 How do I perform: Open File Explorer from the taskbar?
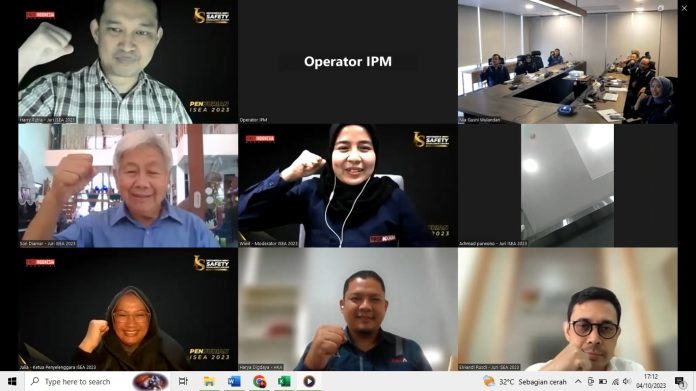(x=209, y=381)
